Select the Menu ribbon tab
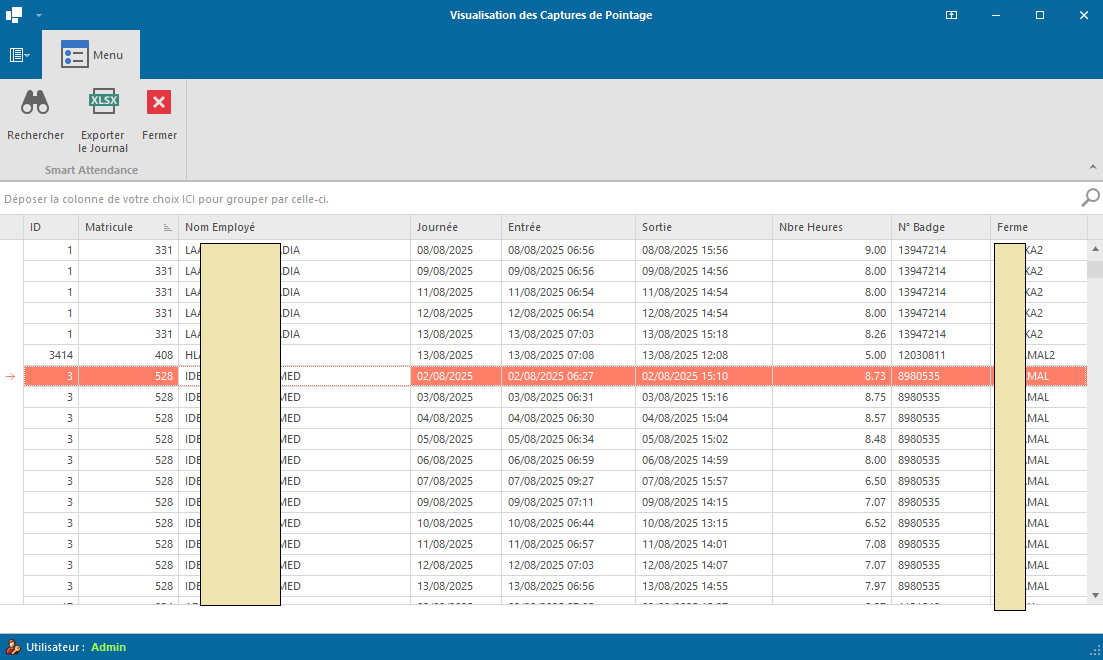 92,55
